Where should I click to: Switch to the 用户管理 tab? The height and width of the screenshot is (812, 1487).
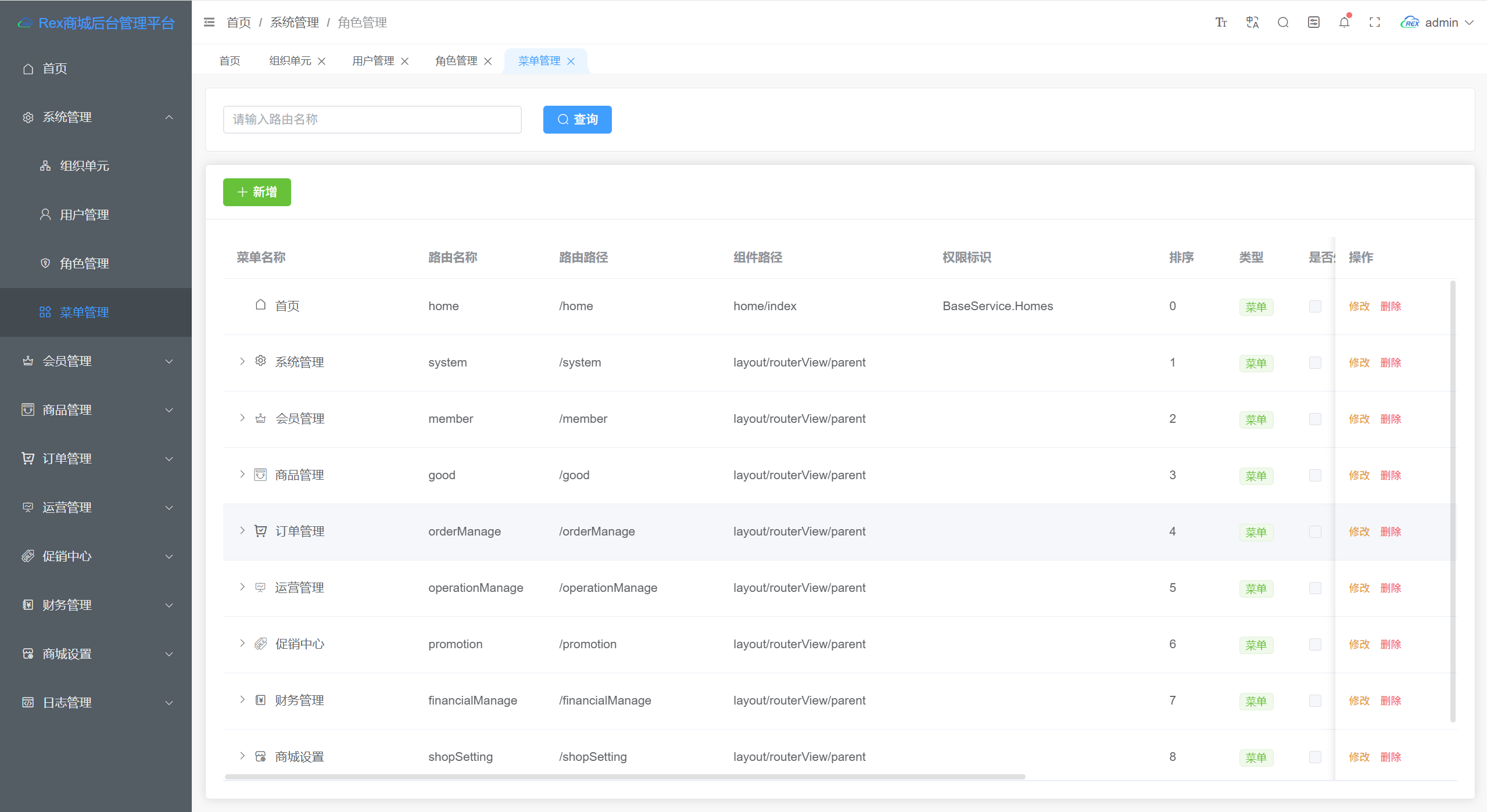373,61
